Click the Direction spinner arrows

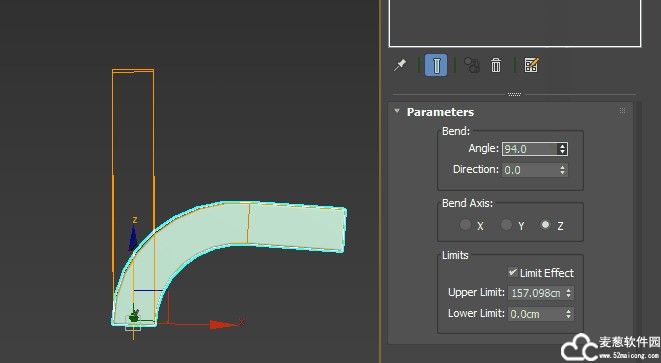562,170
